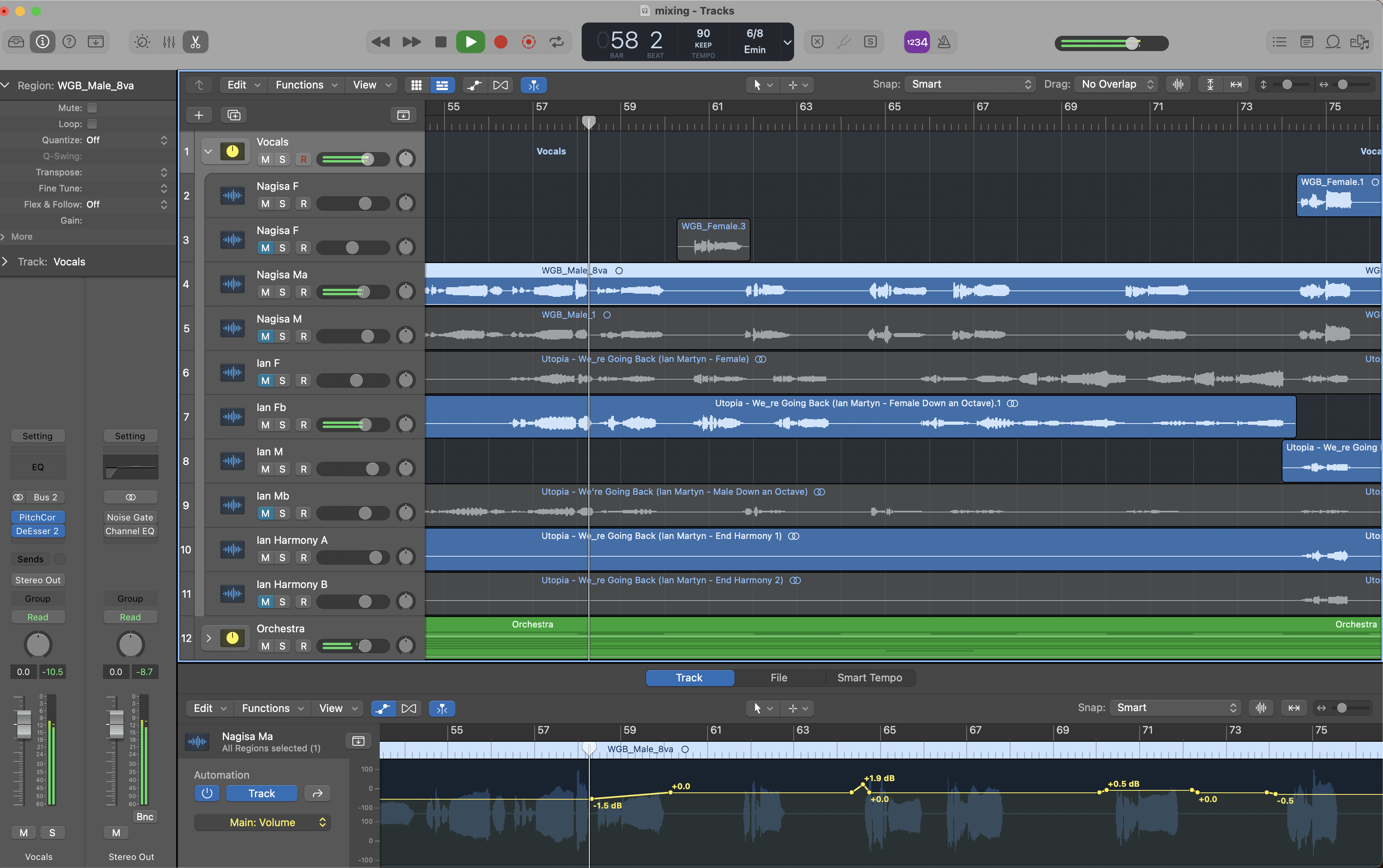Click the Vocals strip Setting button
Screen dimensions: 1383x868
tap(37, 436)
